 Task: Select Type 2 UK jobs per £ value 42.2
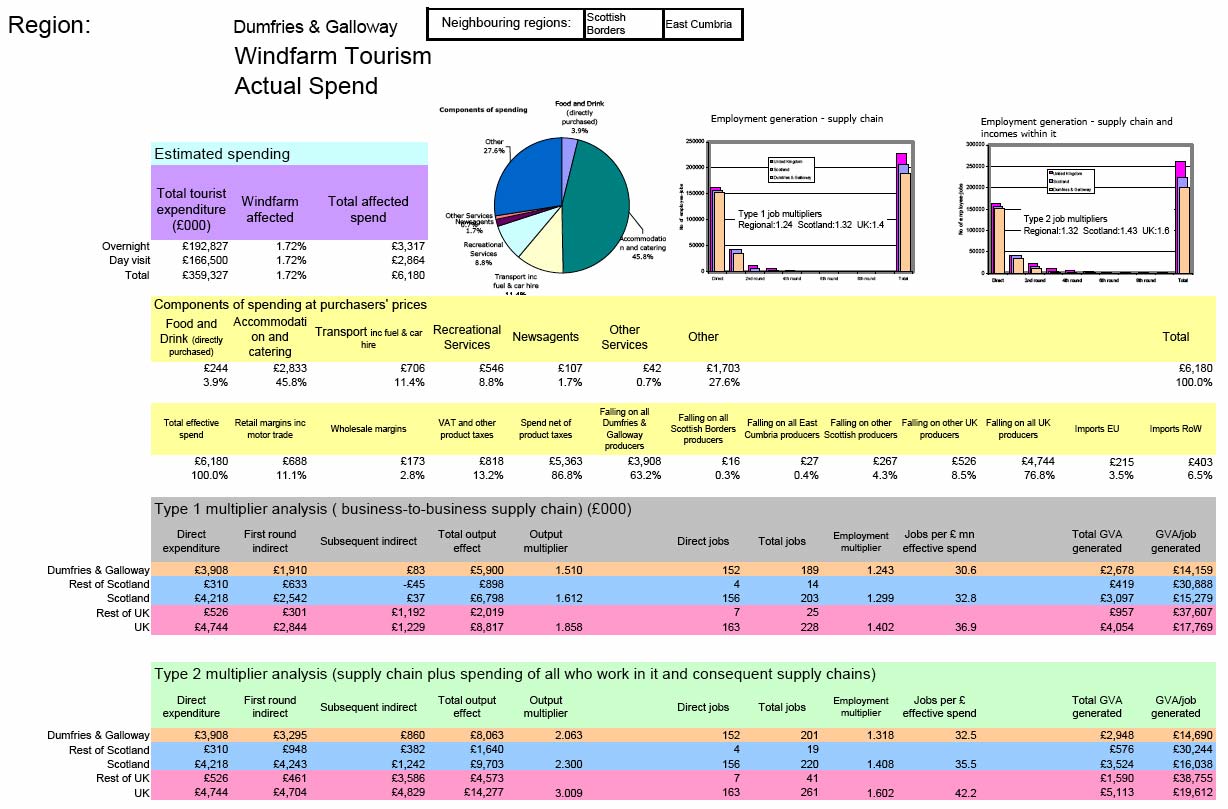964,793
